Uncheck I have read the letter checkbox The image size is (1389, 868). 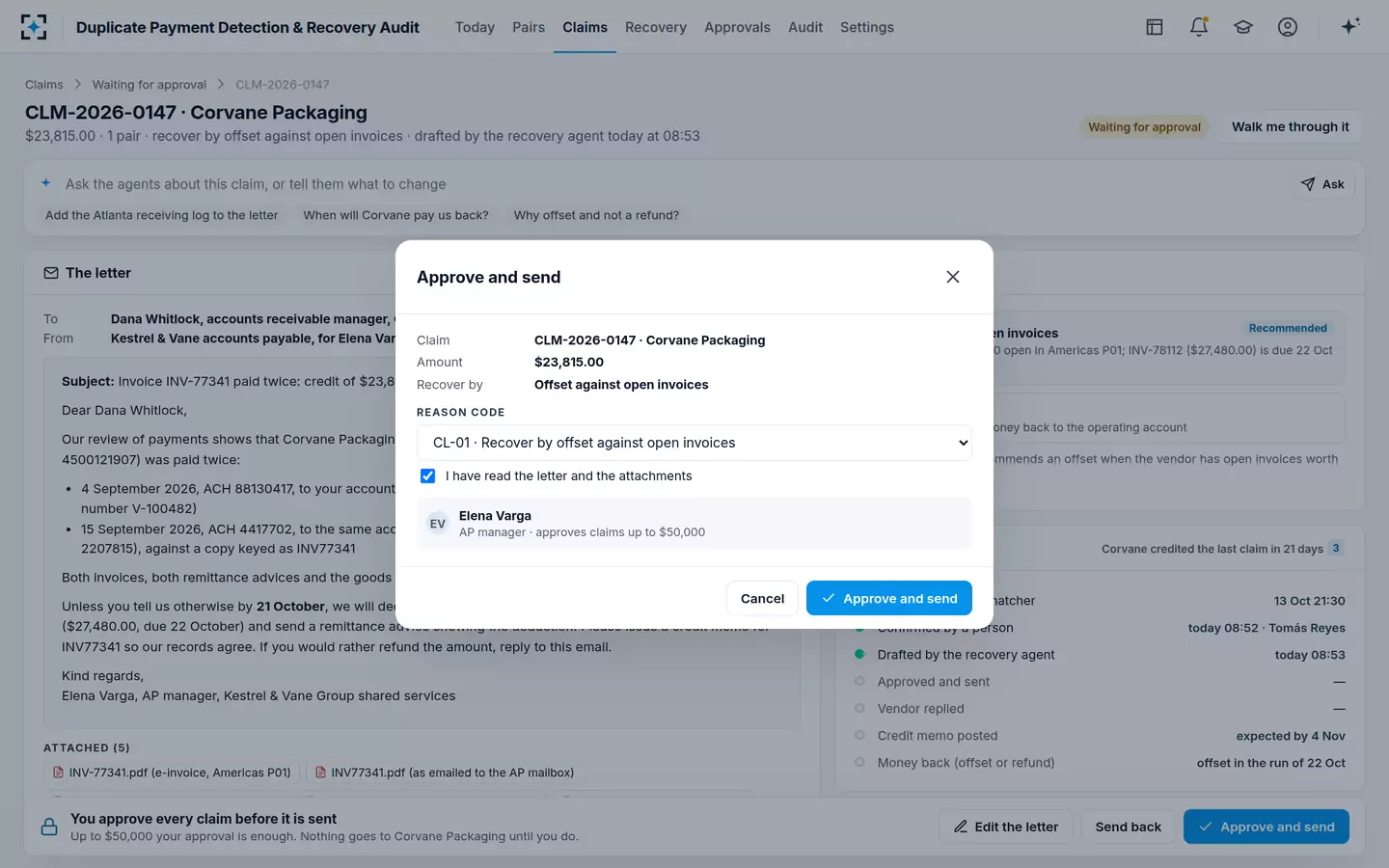click(x=428, y=476)
